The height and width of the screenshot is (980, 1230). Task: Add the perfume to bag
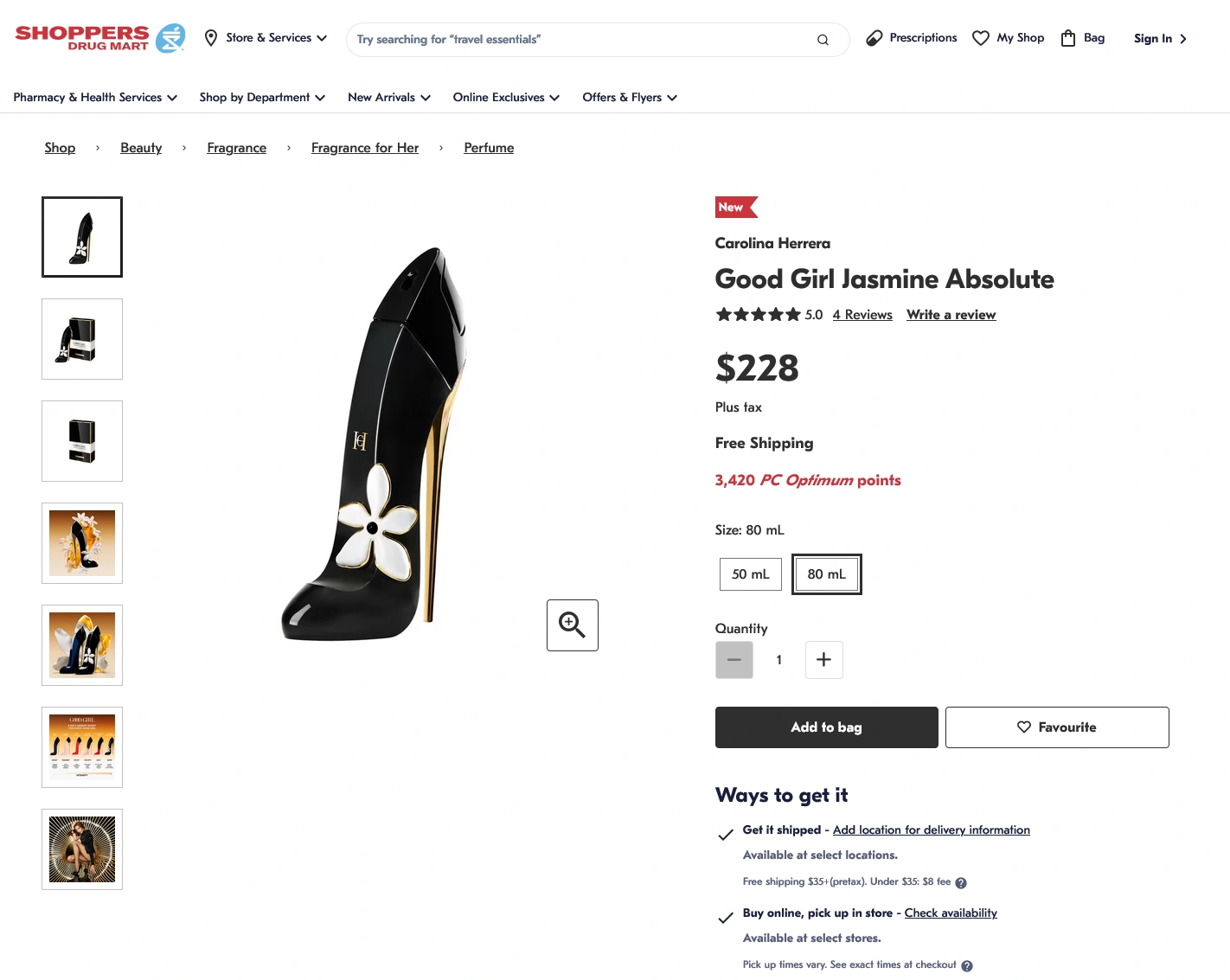pyautogui.click(x=826, y=727)
